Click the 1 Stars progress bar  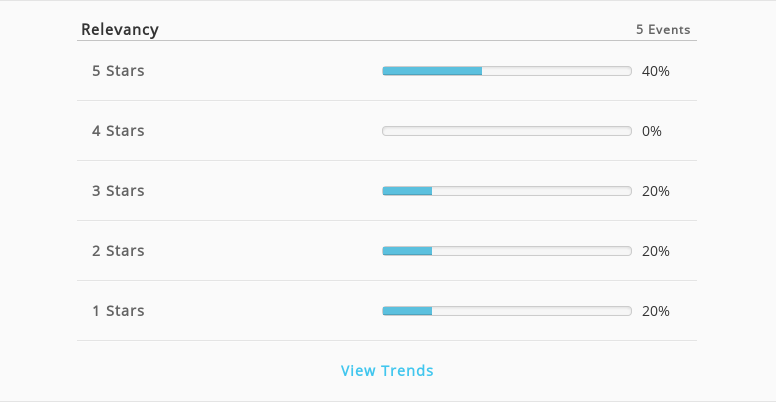coord(507,311)
